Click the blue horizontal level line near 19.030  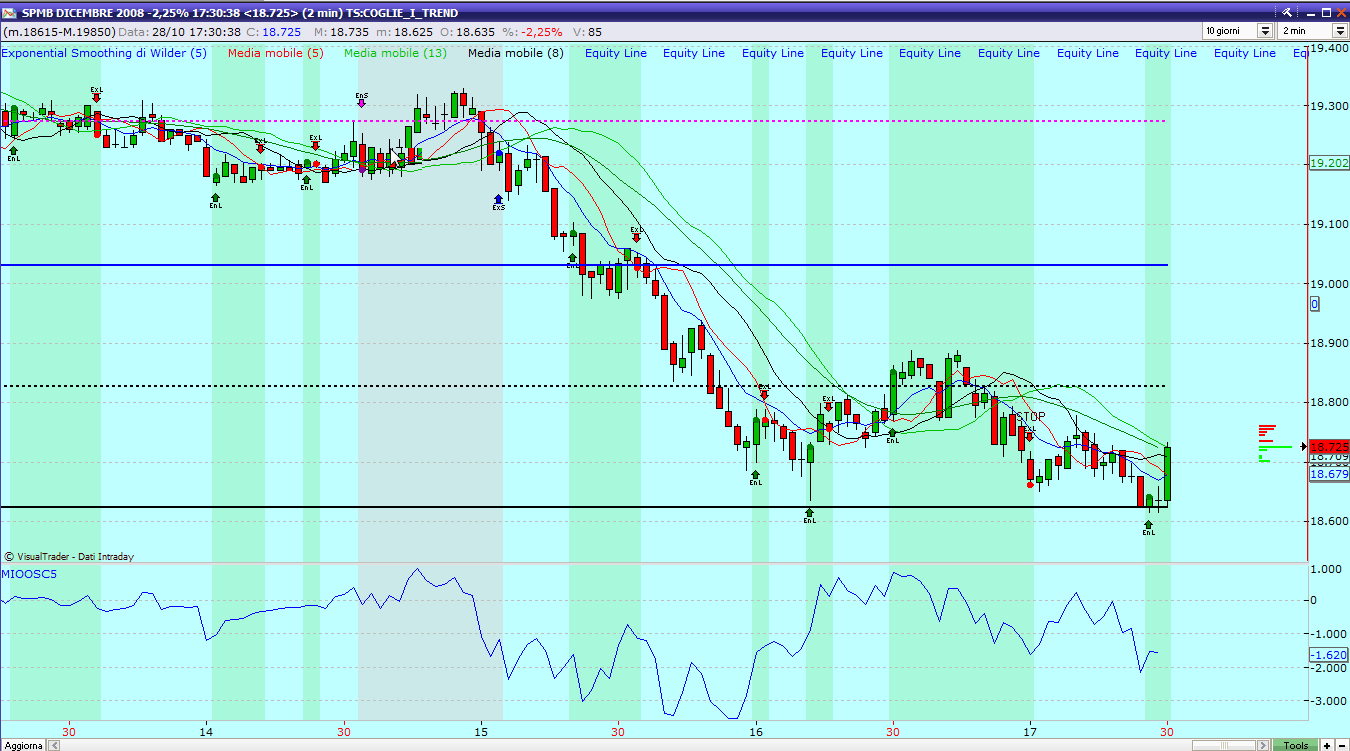point(584,265)
